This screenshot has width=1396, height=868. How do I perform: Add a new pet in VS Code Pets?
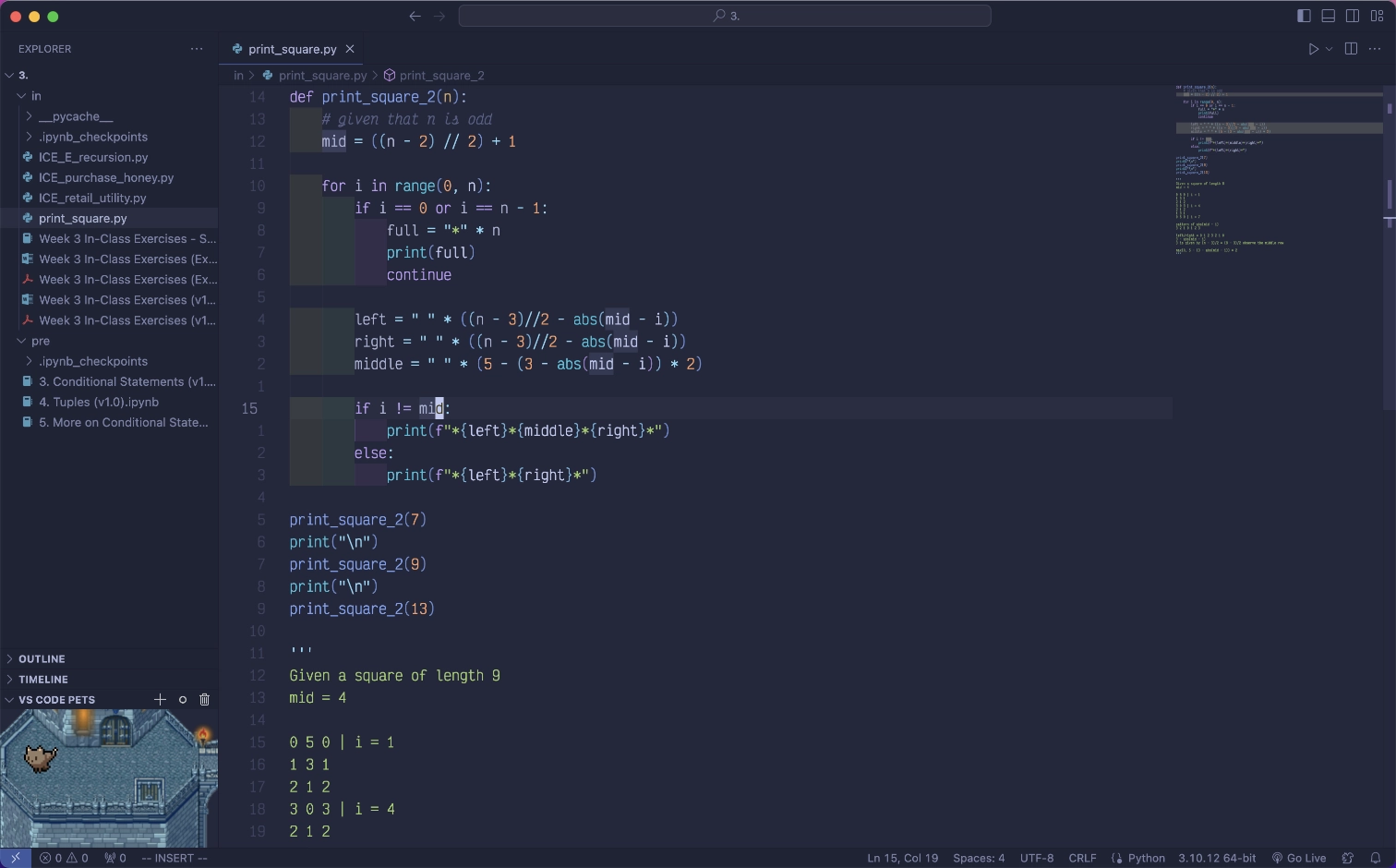[159, 700]
